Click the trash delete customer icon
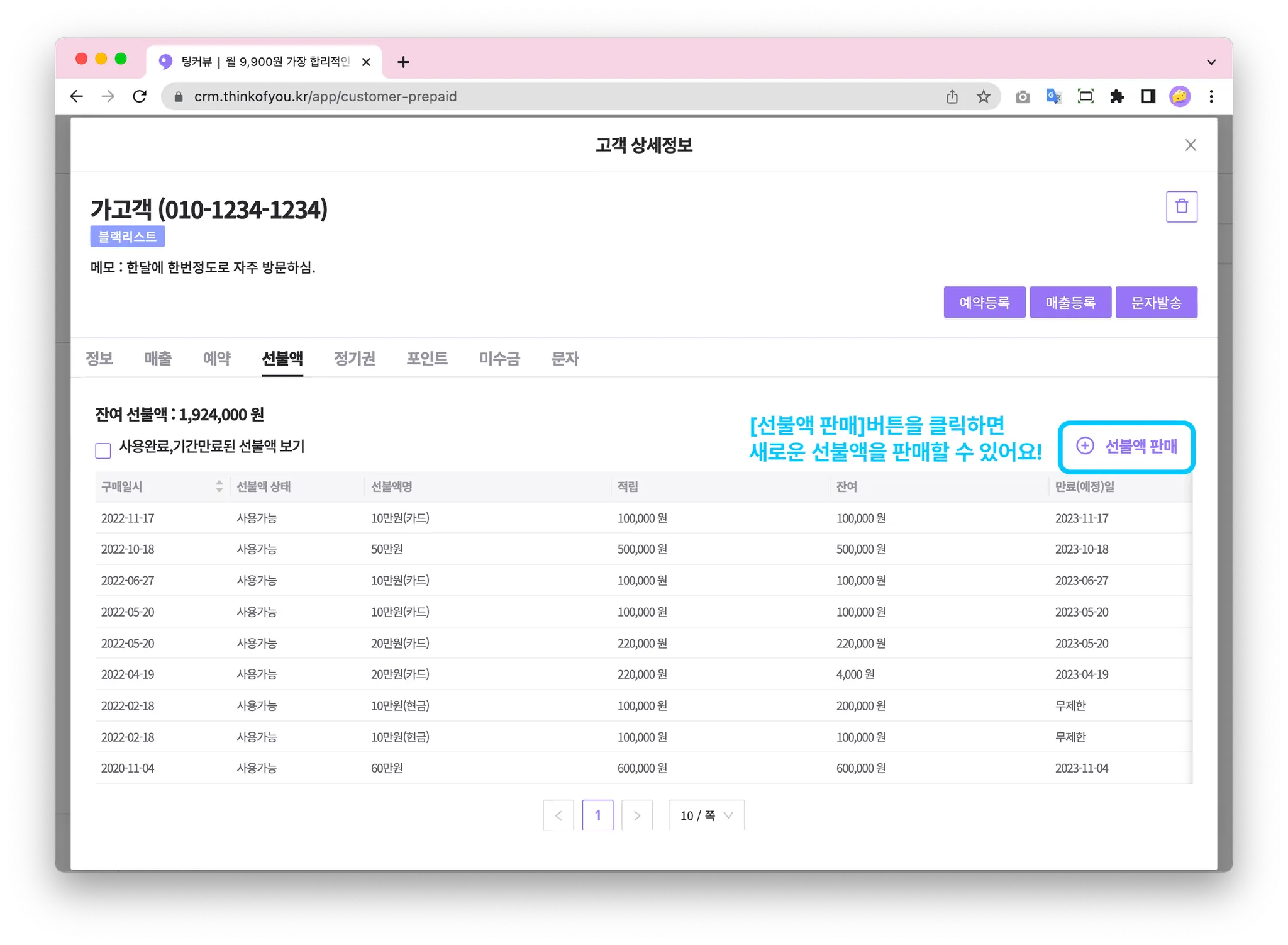The image size is (1288, 945). [1181, 206]
